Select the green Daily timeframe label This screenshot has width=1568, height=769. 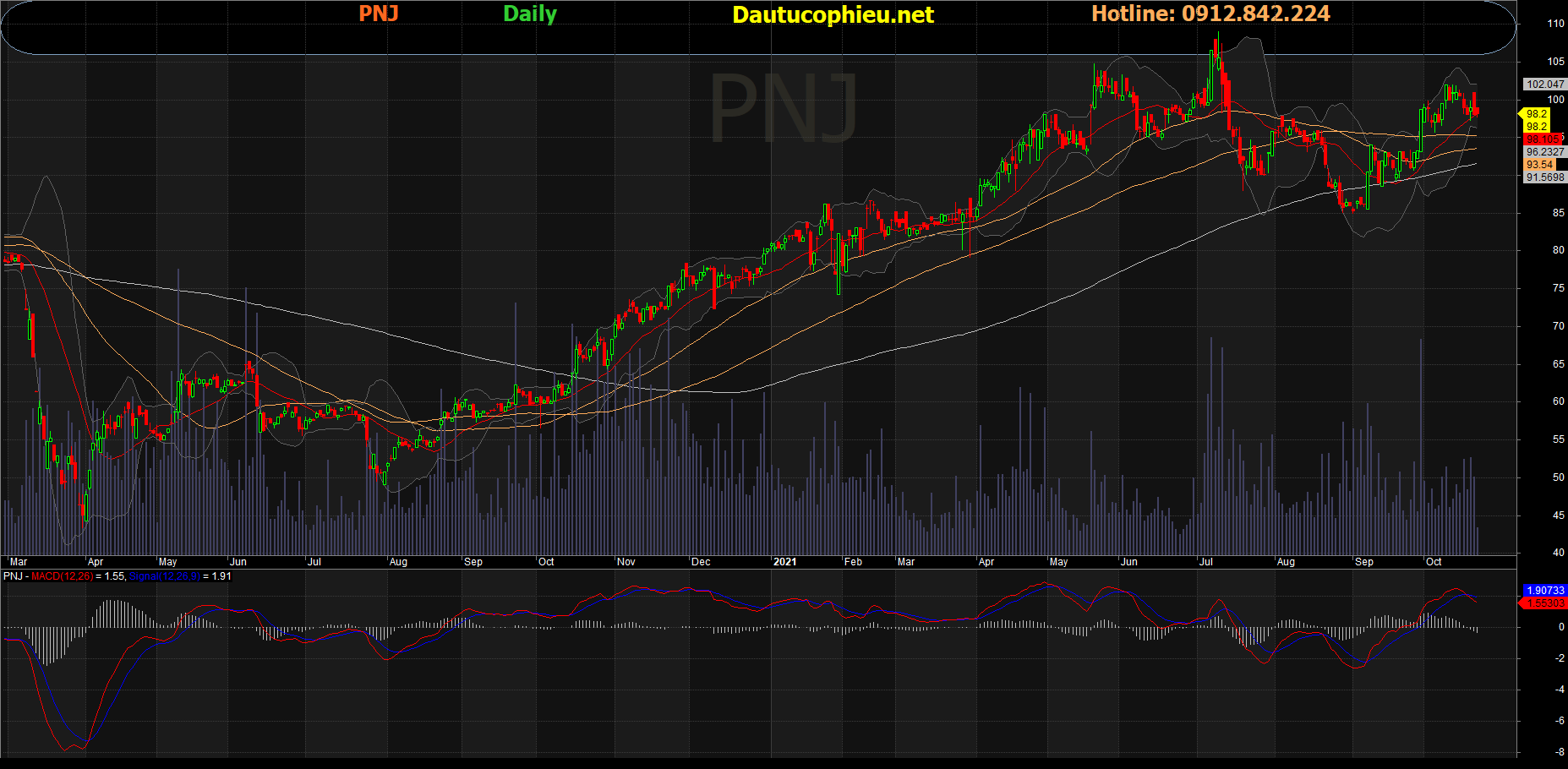530,14
